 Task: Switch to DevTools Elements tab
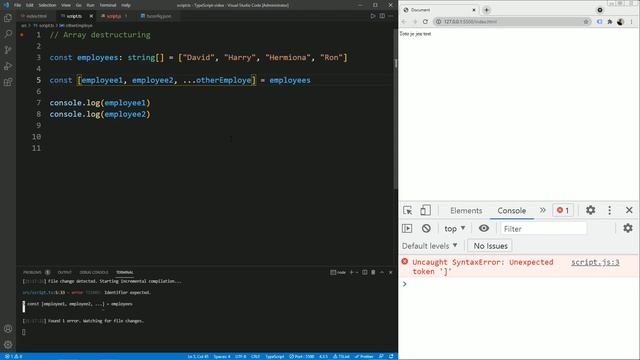(466, 211)
